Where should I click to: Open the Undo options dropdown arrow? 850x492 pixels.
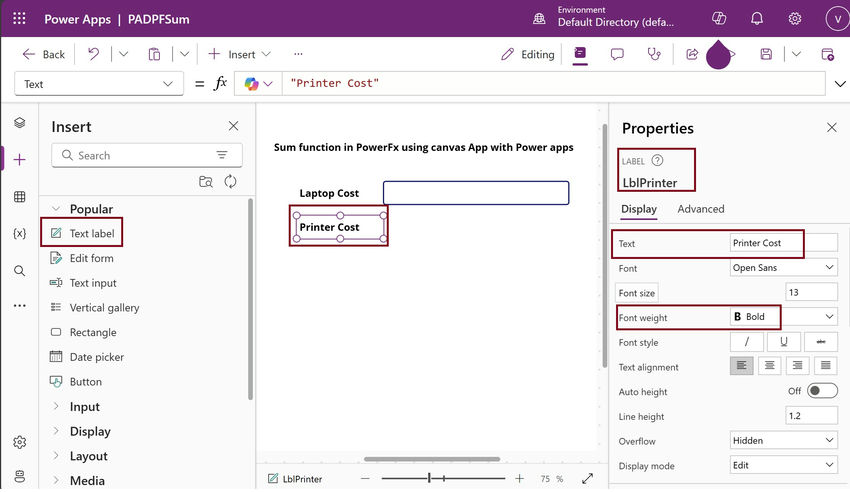click(x=123, y=54)
